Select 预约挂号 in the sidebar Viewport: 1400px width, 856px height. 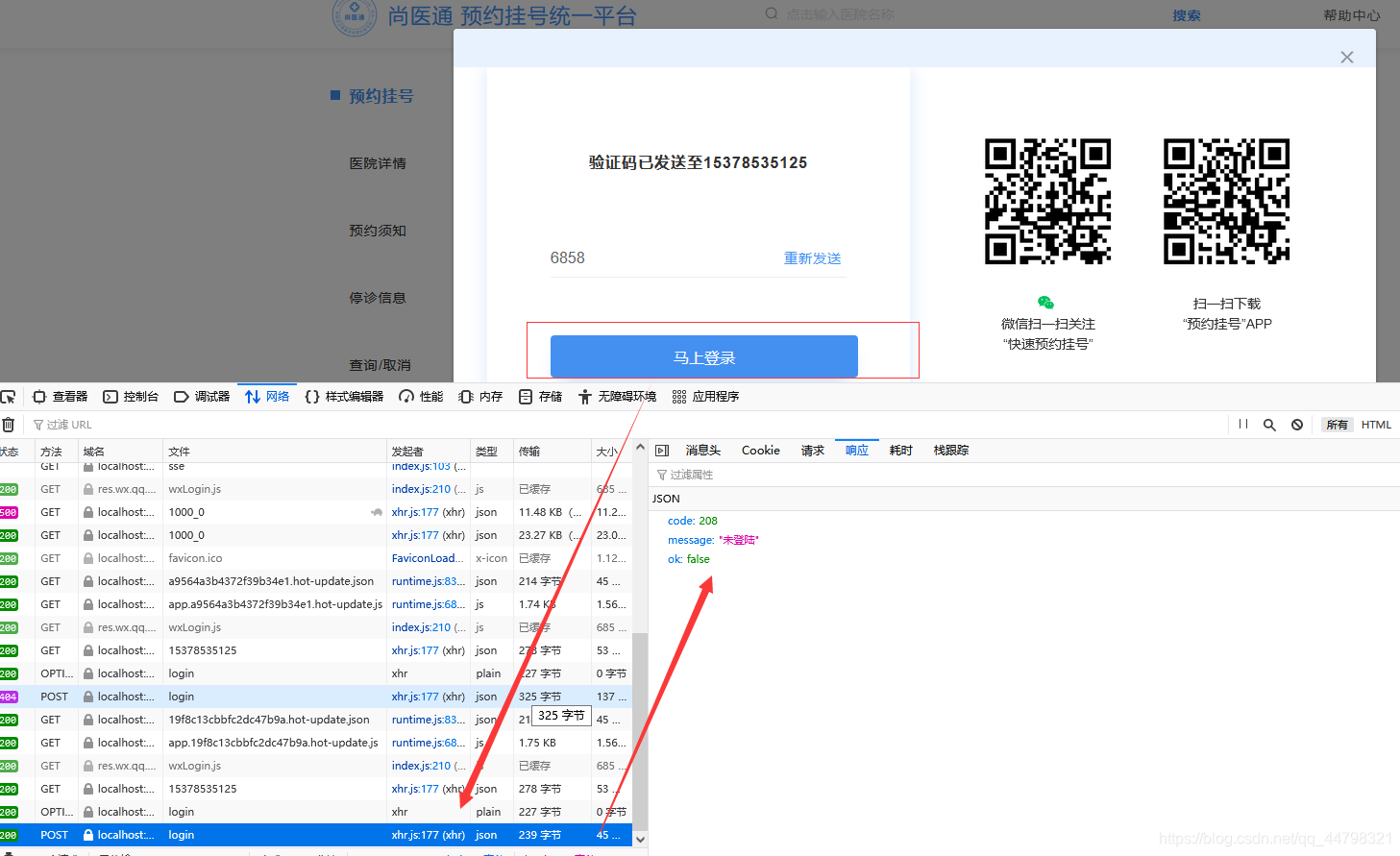click(381, 96)
